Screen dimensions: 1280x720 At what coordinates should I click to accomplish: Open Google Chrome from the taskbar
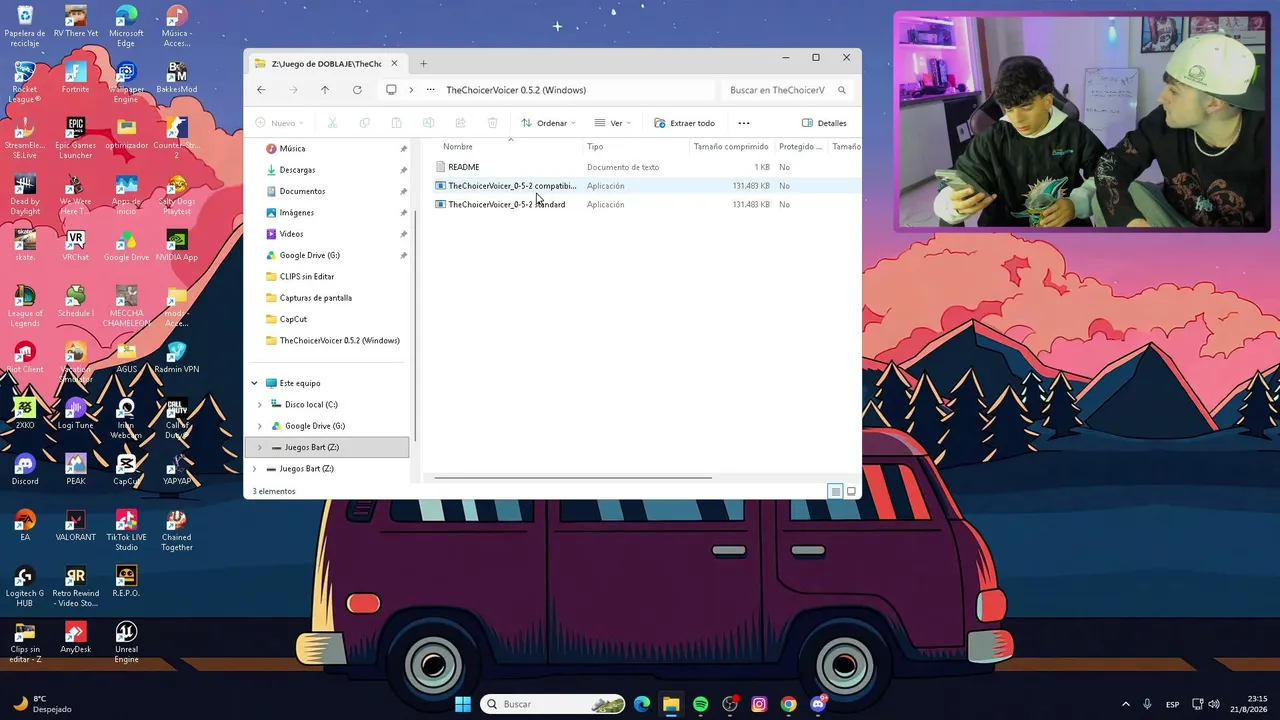click(x=789, y=704)
